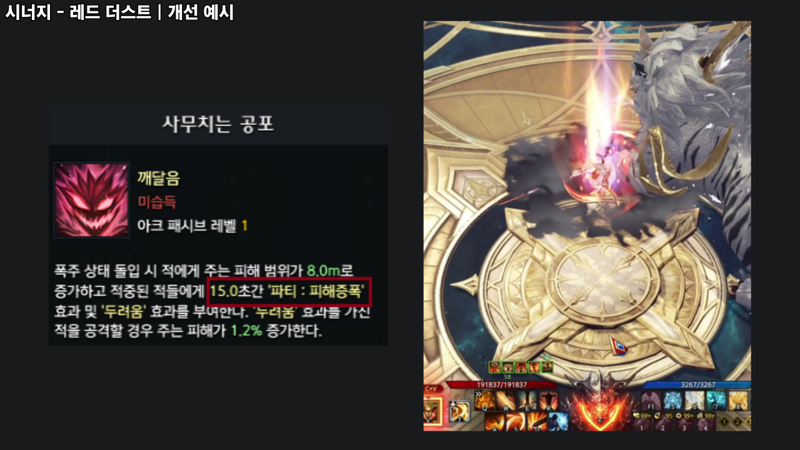Select the golden item in slot 8
Screen dimensions: 800x450
pyautogui.click(x=738, y=401)
